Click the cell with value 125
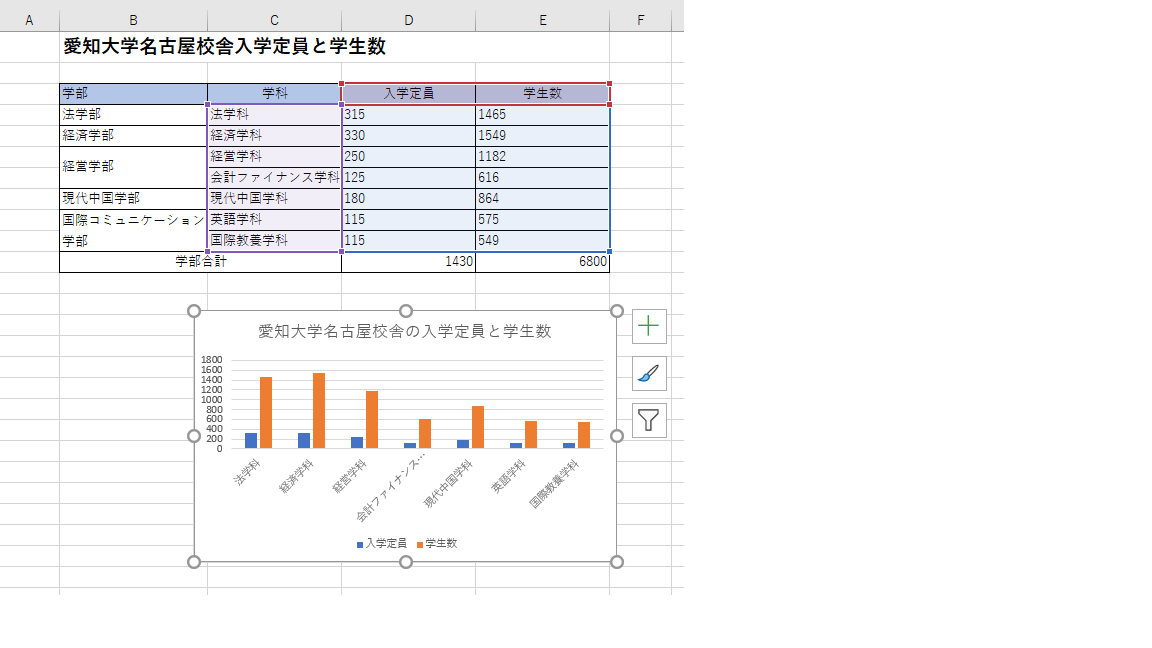1152x648 pixels. [408, 177]
